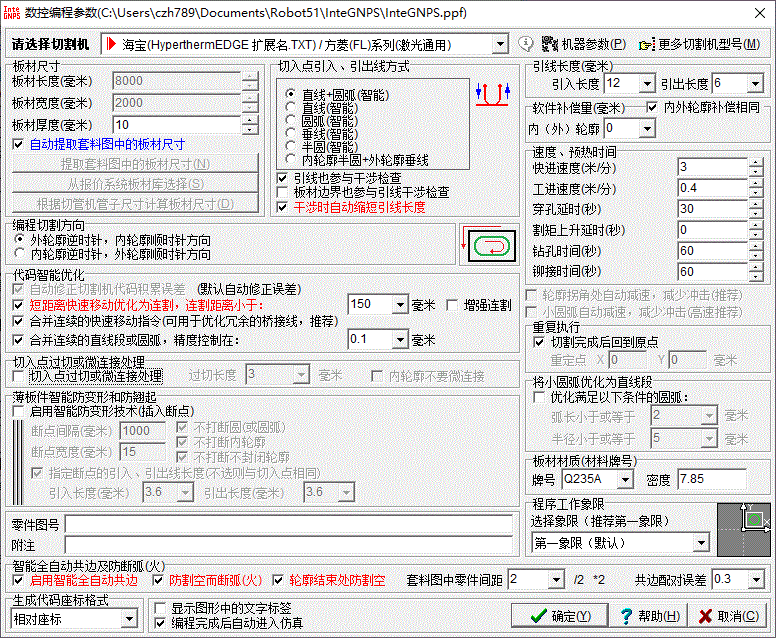The image size is (776, 638).
Task: Select 外轮廓逆时针,内轮廓顺时针方向
Action: [x=114, y=240]
